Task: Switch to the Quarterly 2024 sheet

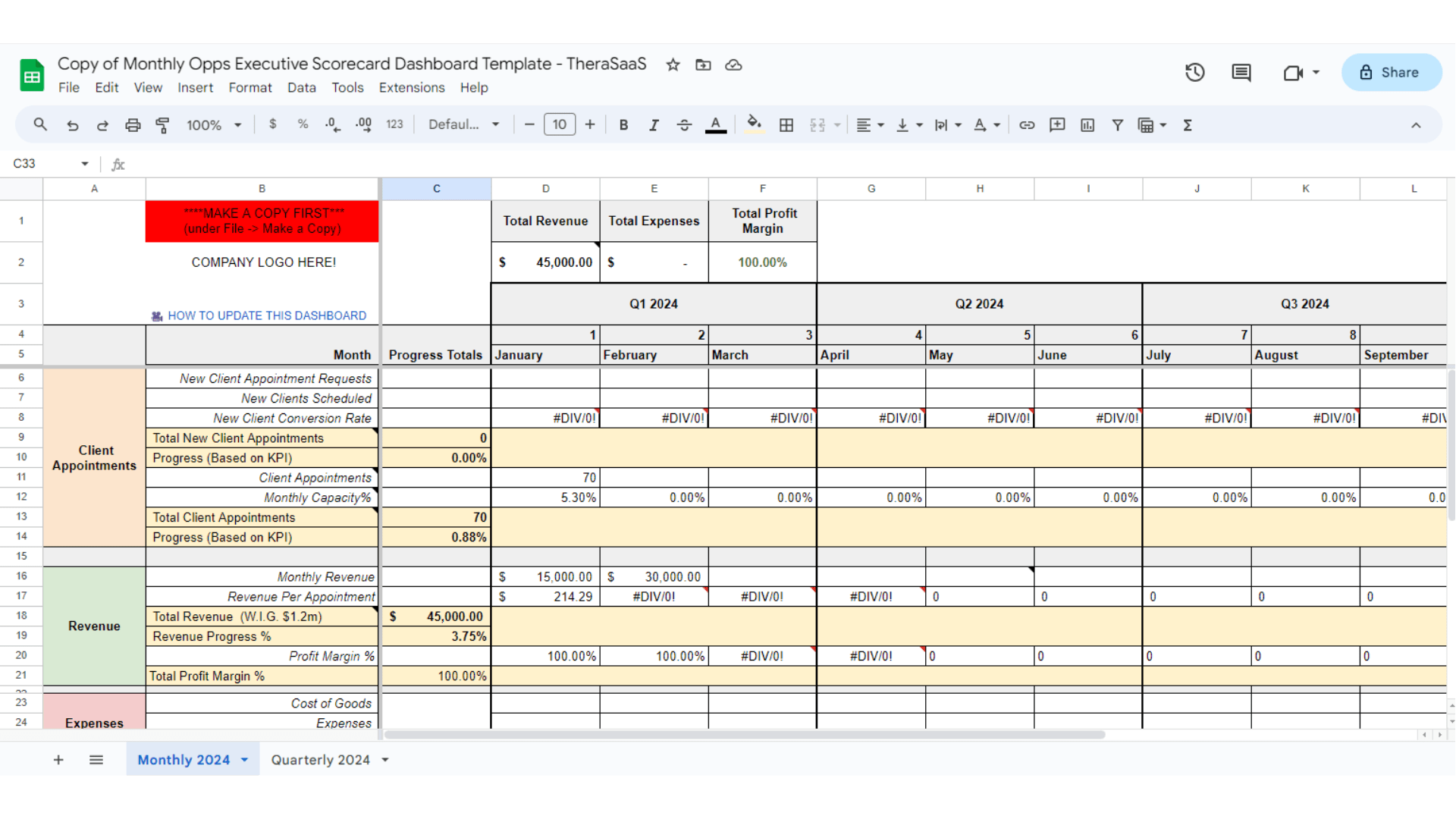Action: click(321, 759)
